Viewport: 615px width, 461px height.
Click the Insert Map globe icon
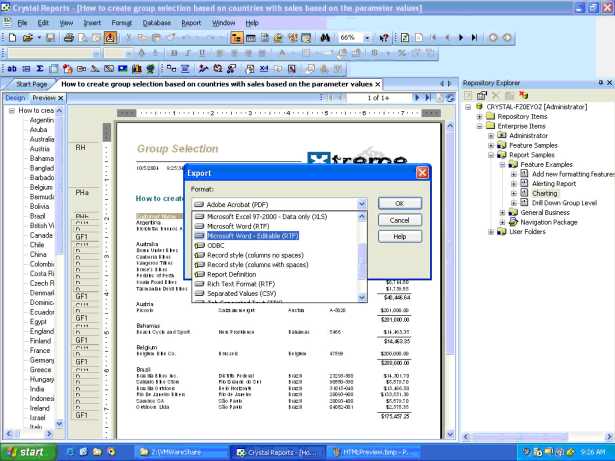pos(150,69)
